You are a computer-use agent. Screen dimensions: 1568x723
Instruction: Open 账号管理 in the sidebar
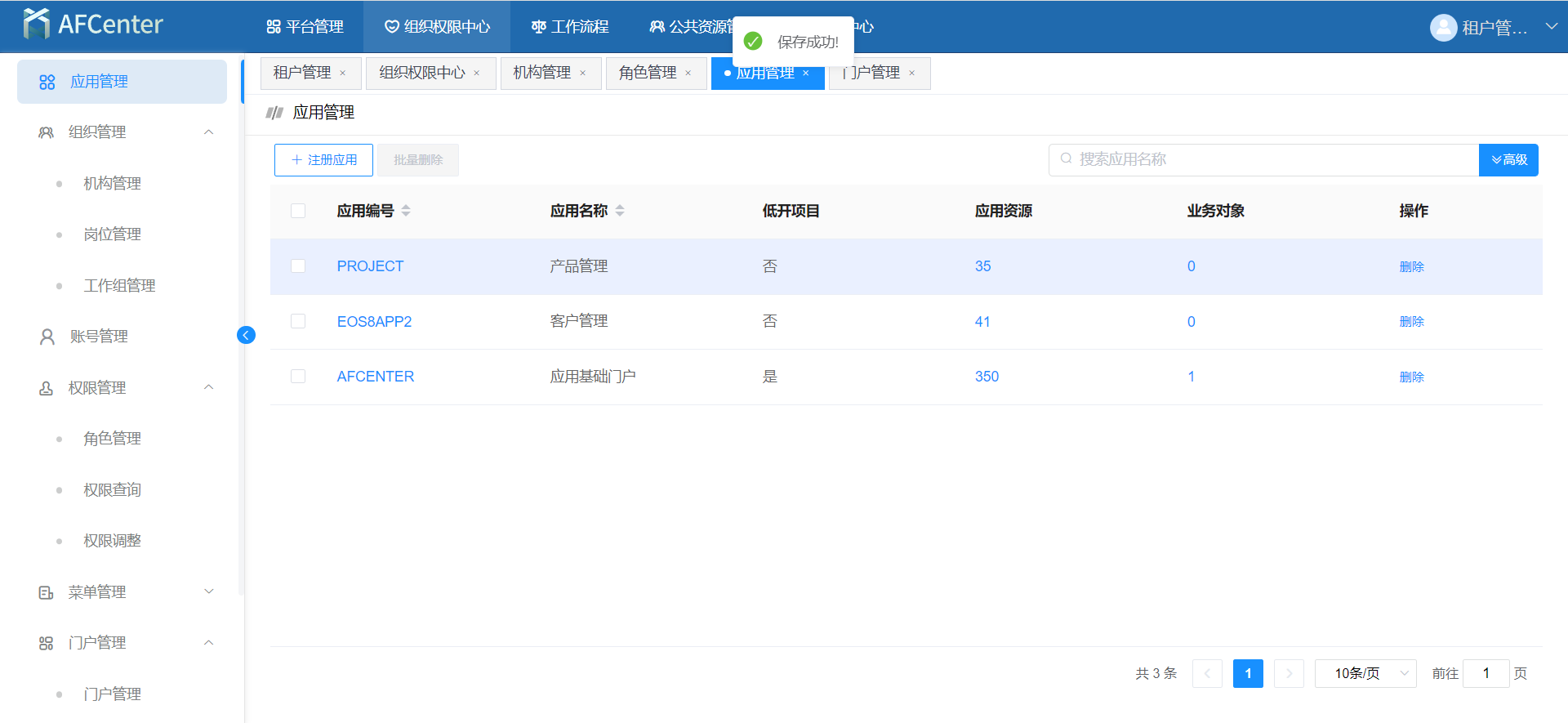(99, 337)
